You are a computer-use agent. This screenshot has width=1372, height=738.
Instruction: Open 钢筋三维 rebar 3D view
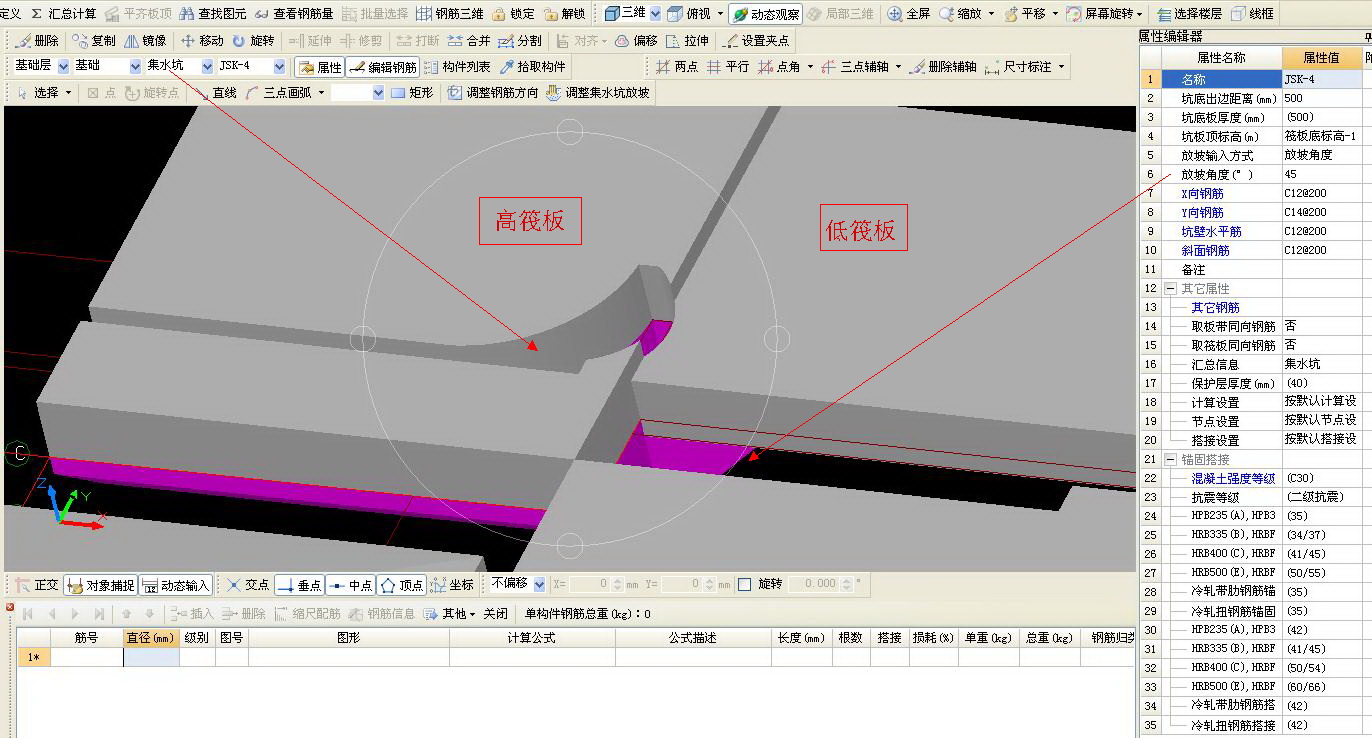[450, 14]
